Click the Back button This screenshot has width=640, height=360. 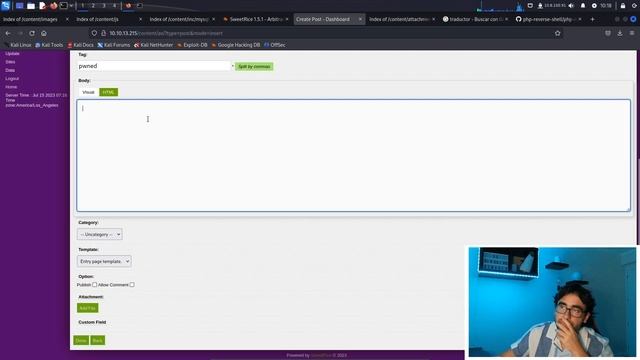click(98, 340)
